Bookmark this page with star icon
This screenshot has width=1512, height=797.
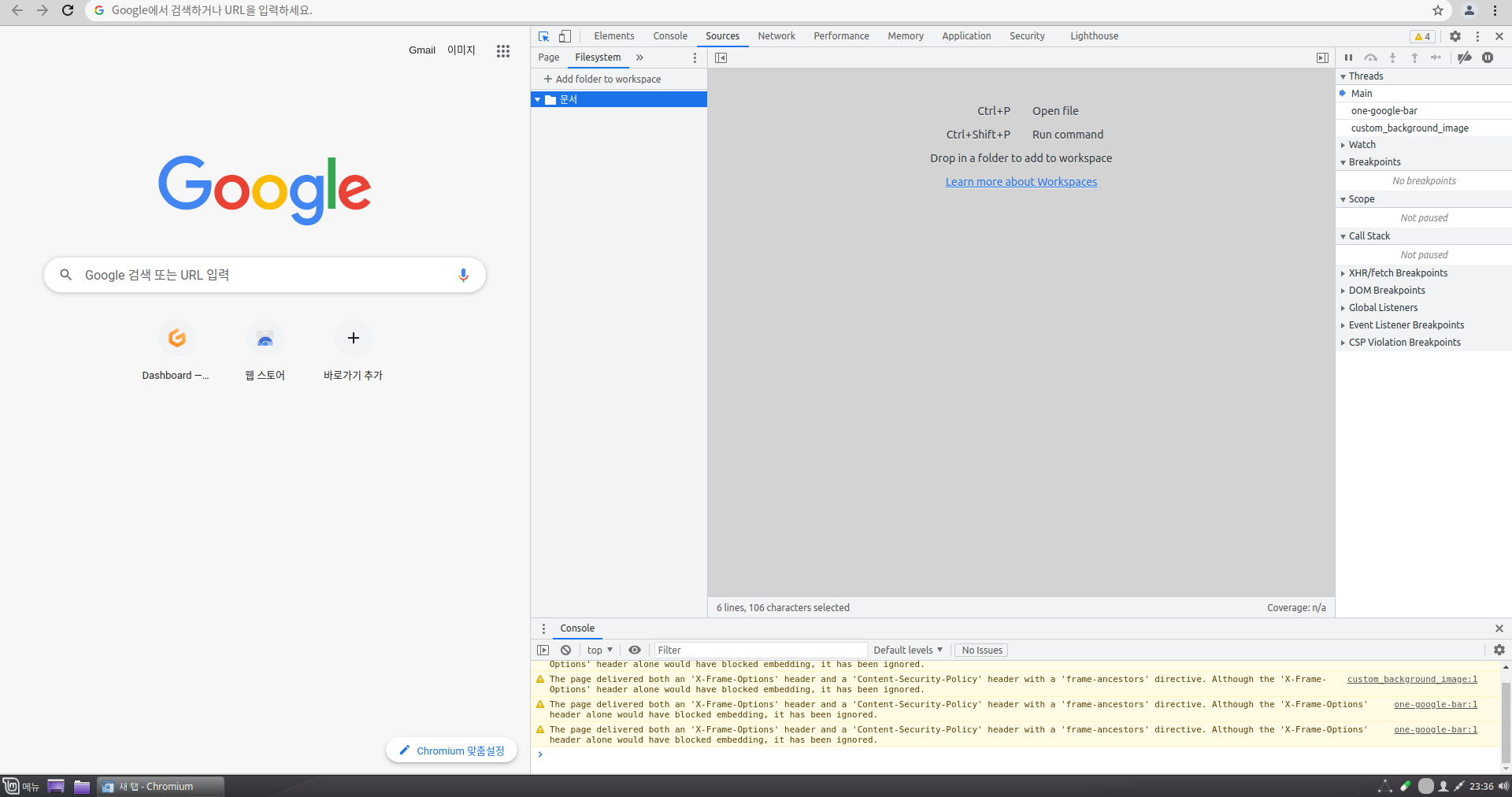[x=1438, y=10]
